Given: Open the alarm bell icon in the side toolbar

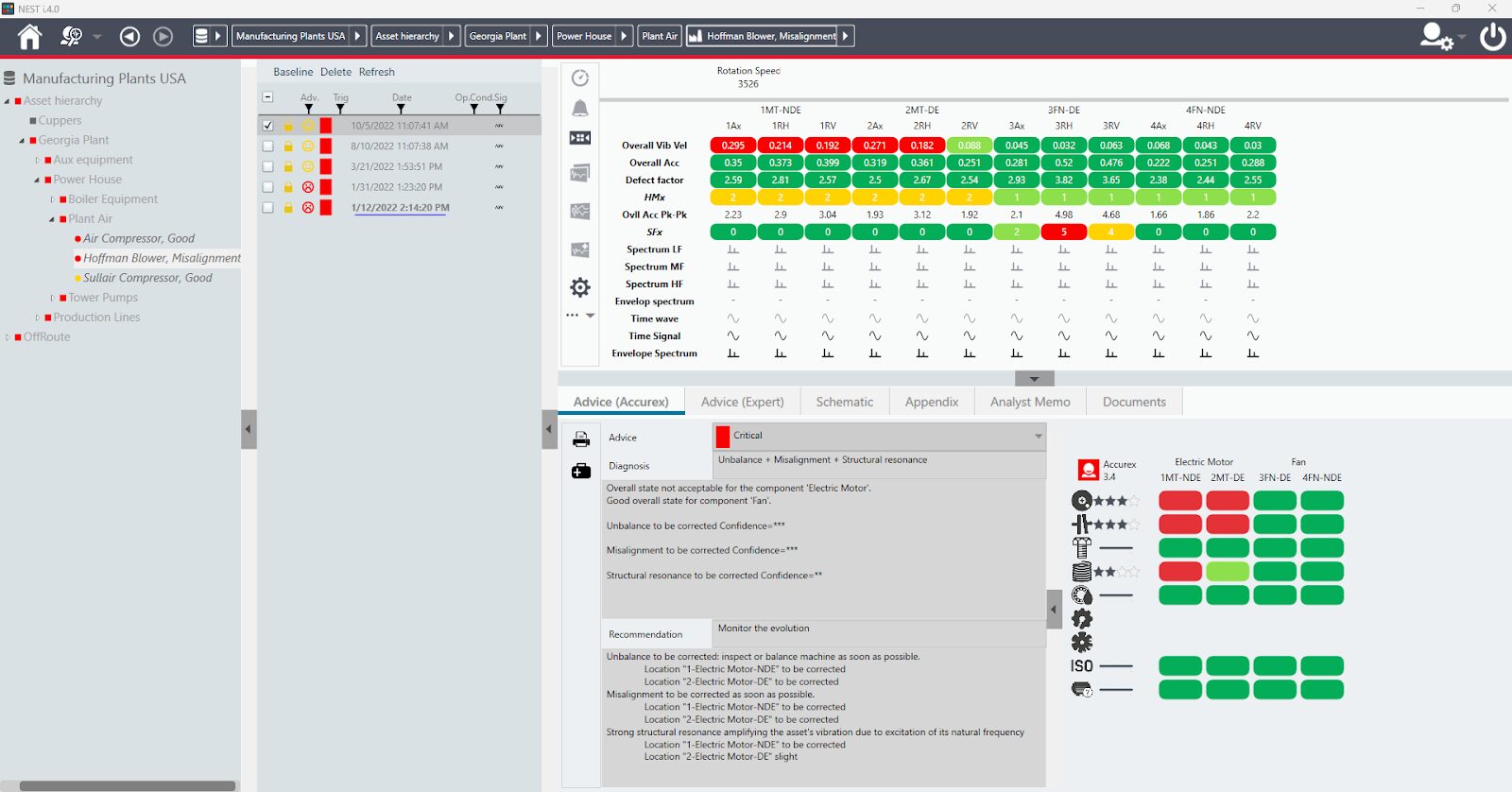Looking at the screenshot, I should pos(580,109).
